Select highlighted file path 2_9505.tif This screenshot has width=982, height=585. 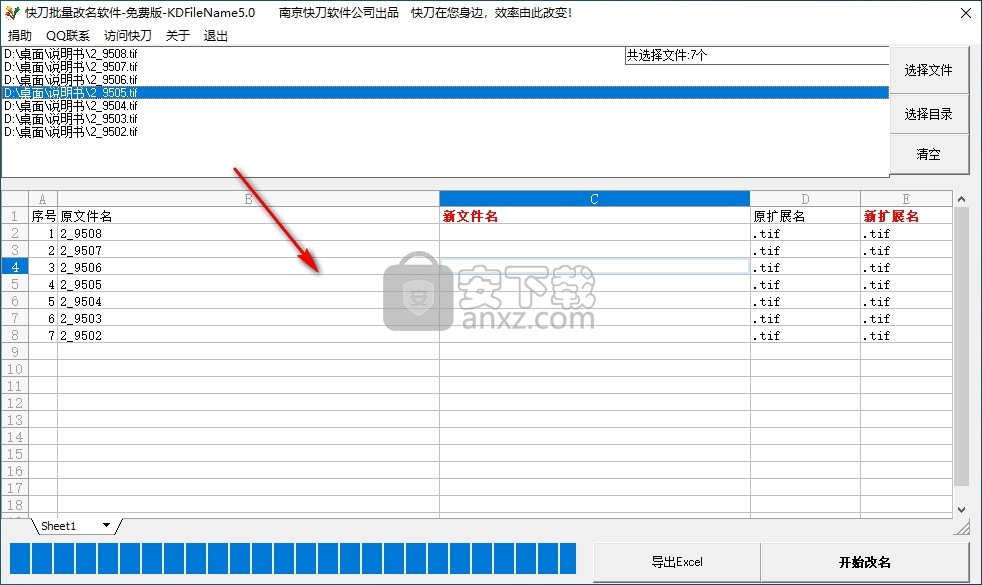point(445,93)
